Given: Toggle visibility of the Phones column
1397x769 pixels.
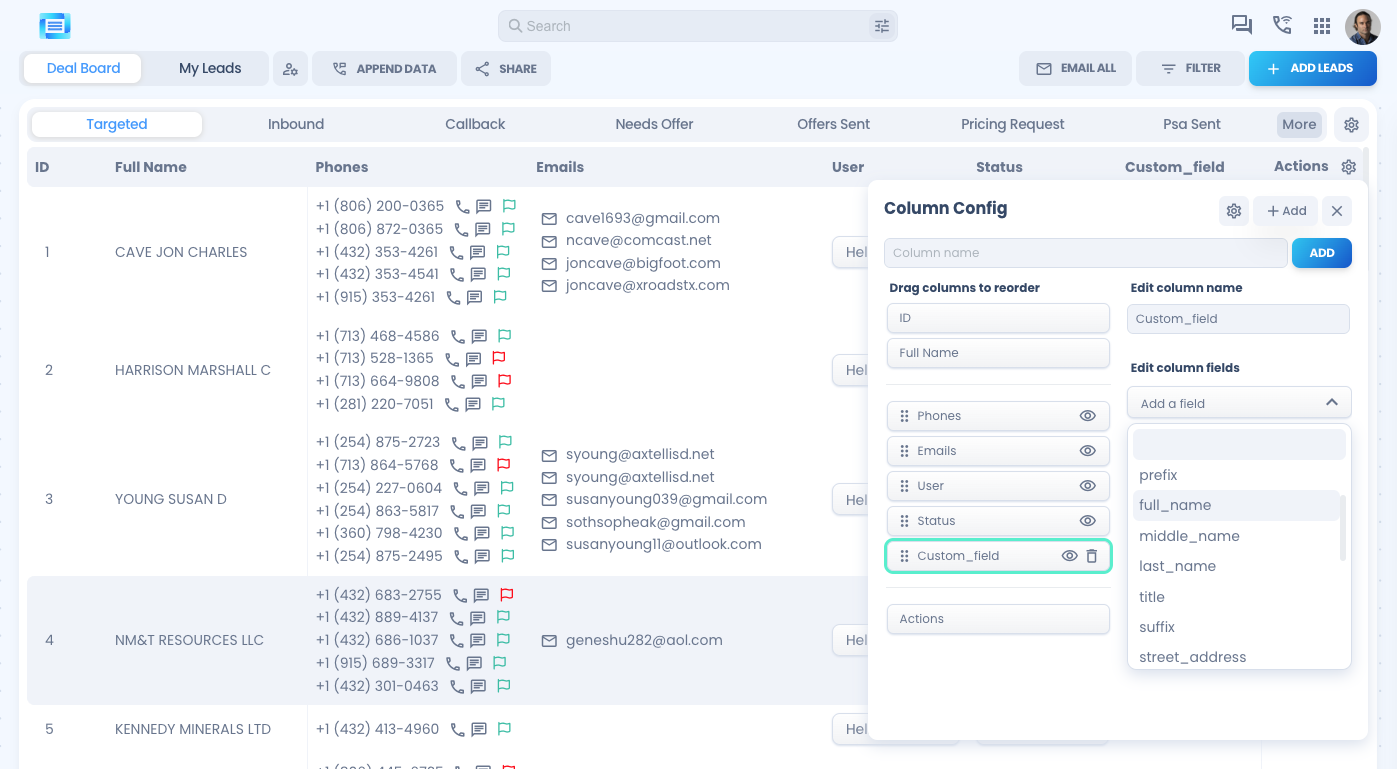Looking at the screenshot, I should (x=1088, y=416).
